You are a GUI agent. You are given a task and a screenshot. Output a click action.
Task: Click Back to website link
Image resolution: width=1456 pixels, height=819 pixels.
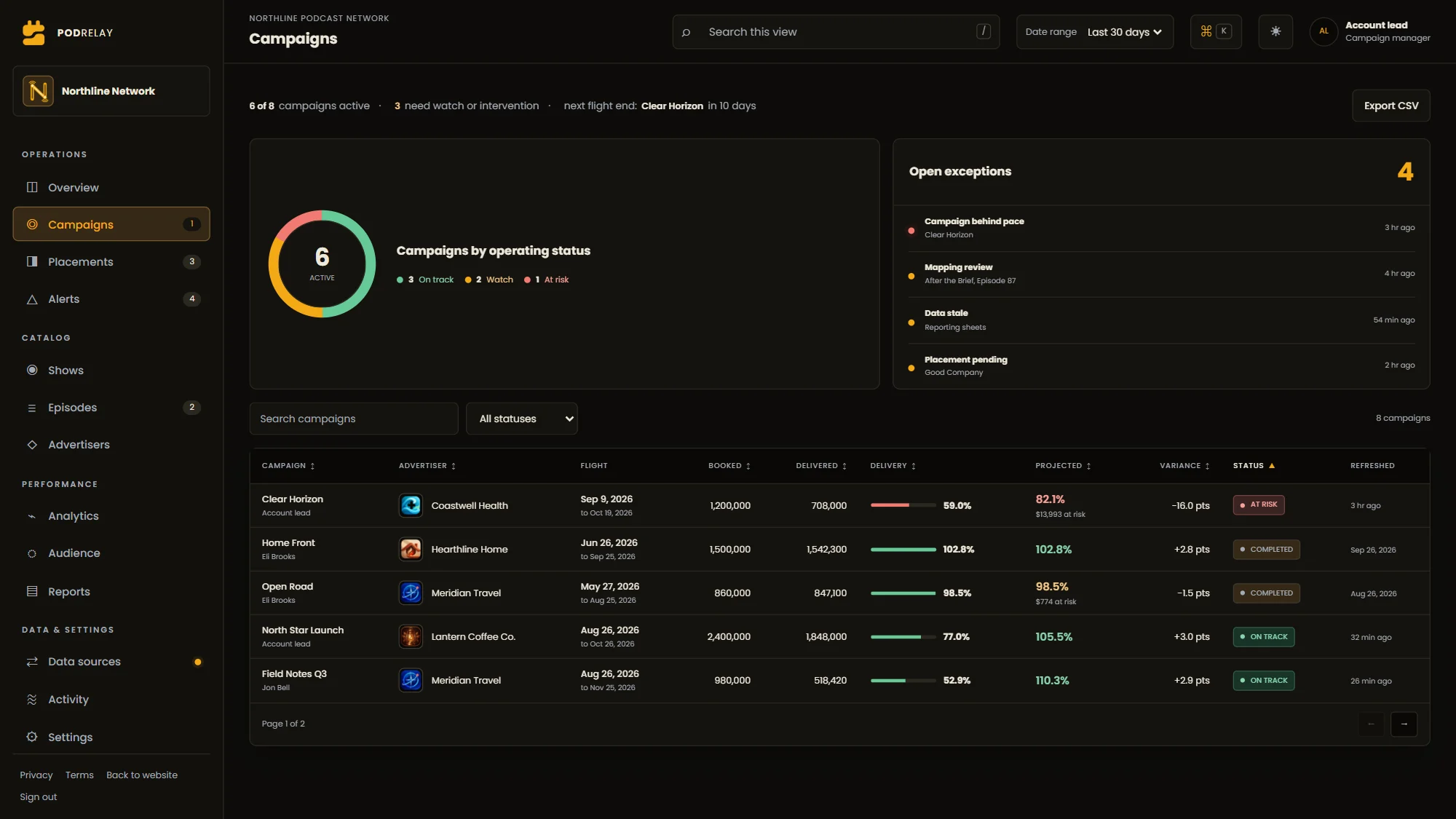coord(142,775)
